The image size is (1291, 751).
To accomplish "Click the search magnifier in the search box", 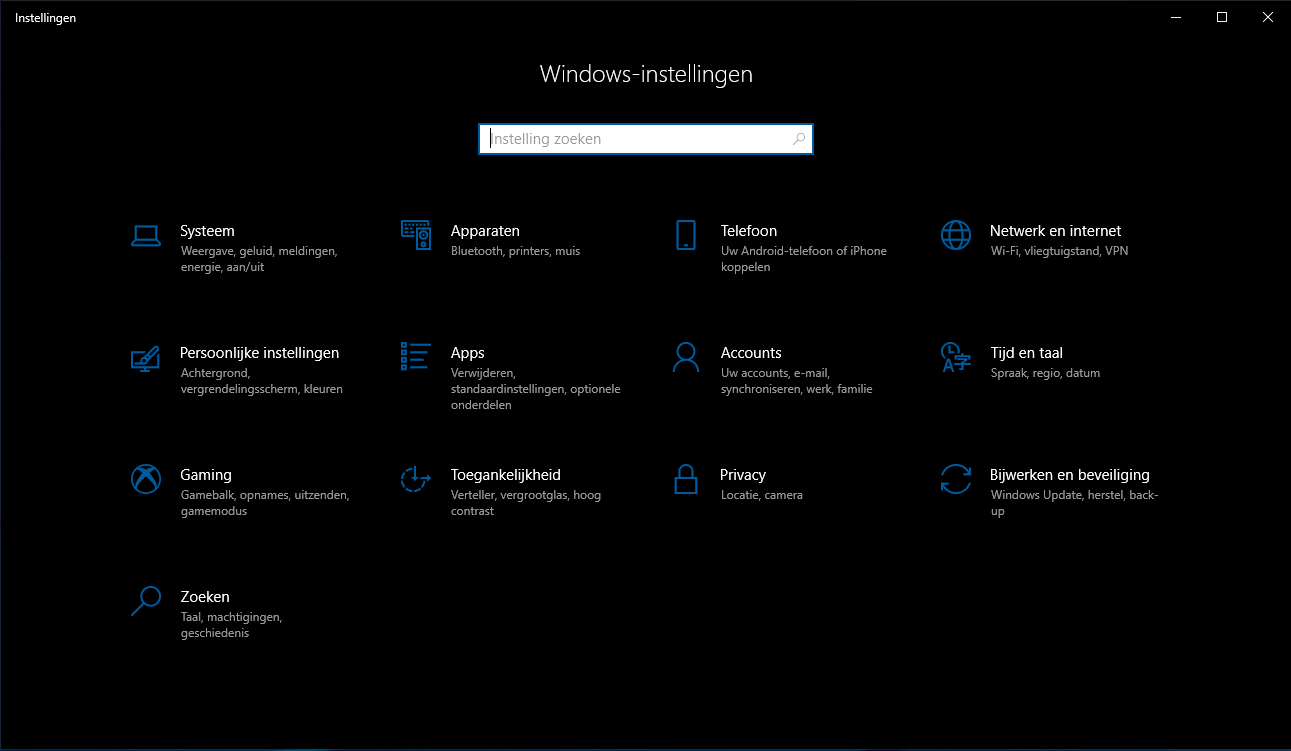I will click(799, 139).
